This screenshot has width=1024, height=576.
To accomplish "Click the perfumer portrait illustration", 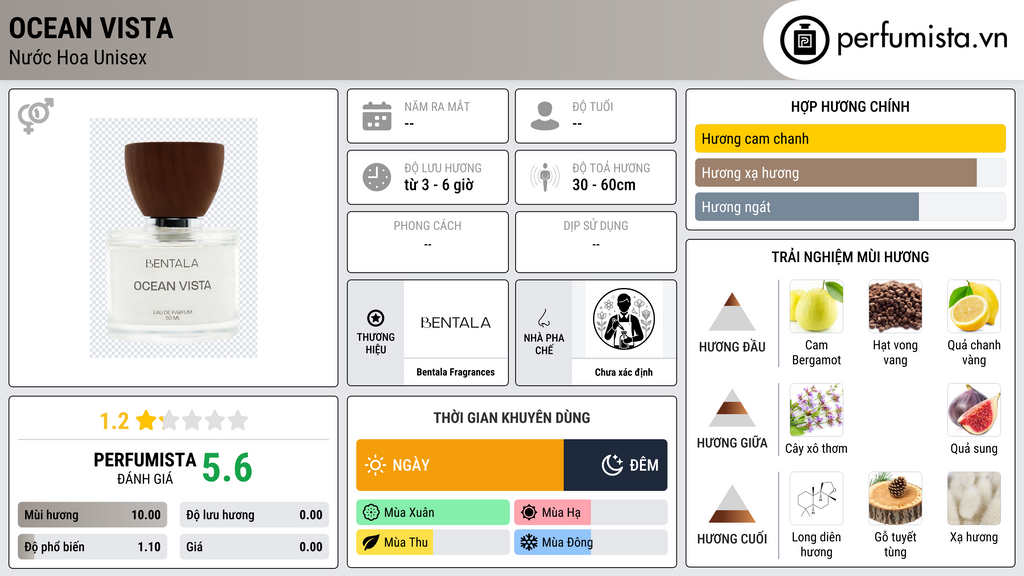I will 624,319.
